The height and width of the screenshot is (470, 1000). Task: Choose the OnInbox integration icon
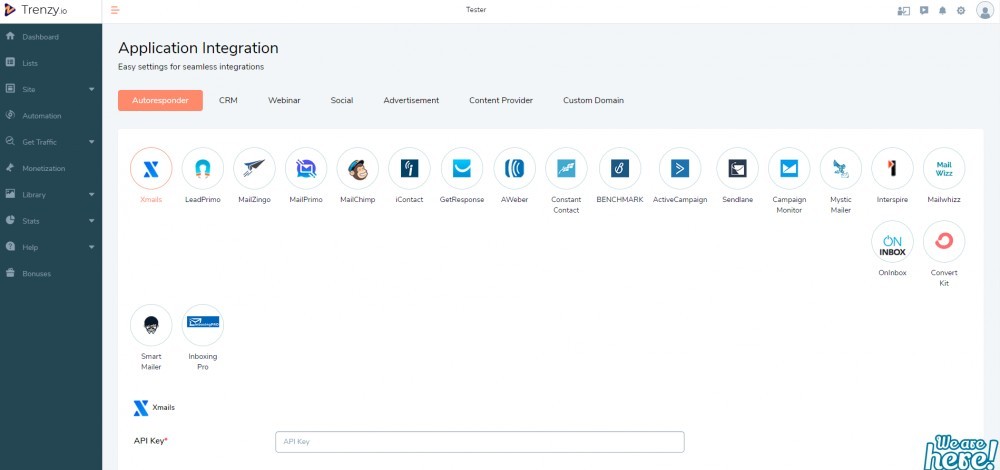892,242
